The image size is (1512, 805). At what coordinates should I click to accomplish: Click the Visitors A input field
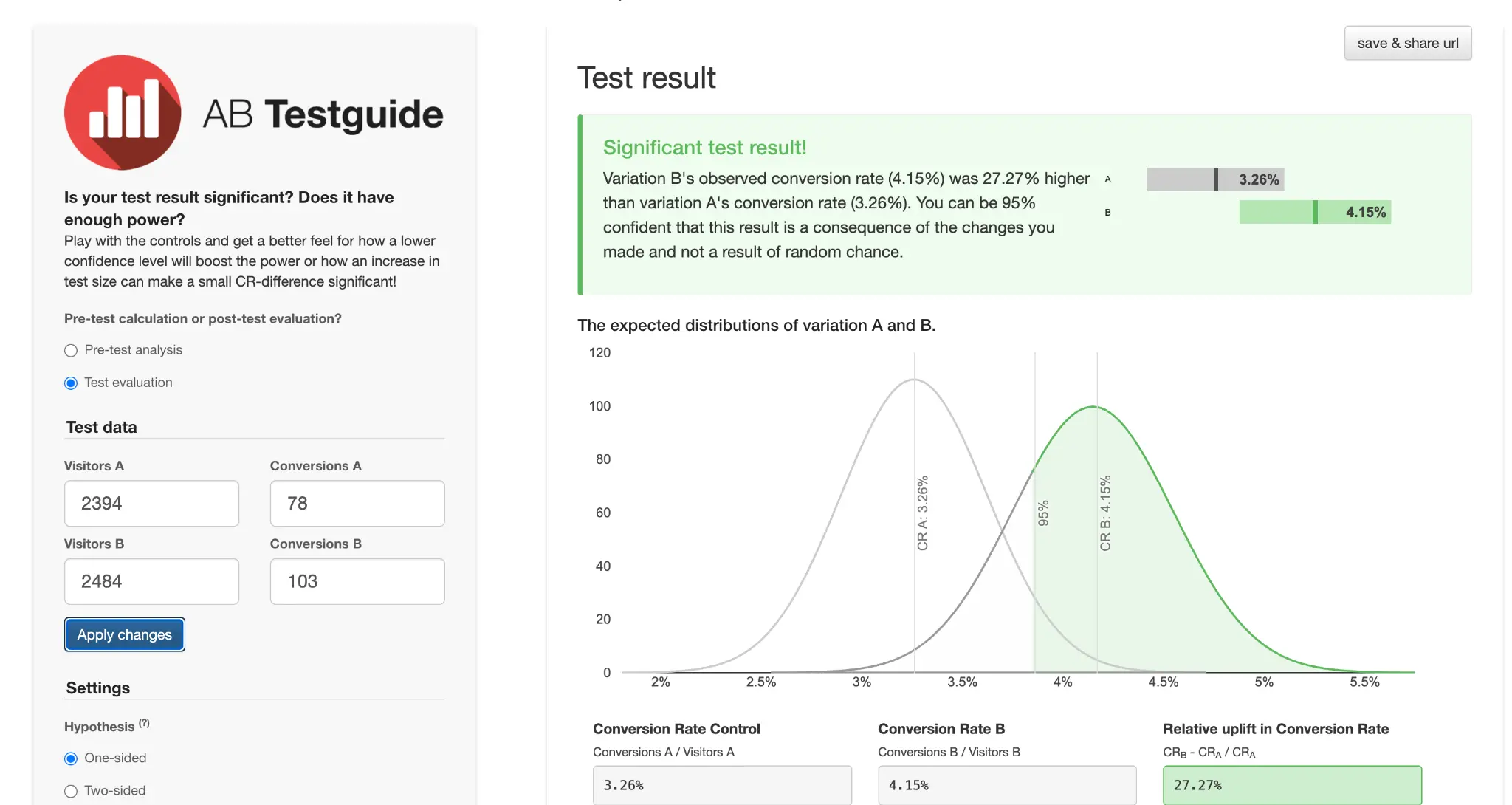151,503
